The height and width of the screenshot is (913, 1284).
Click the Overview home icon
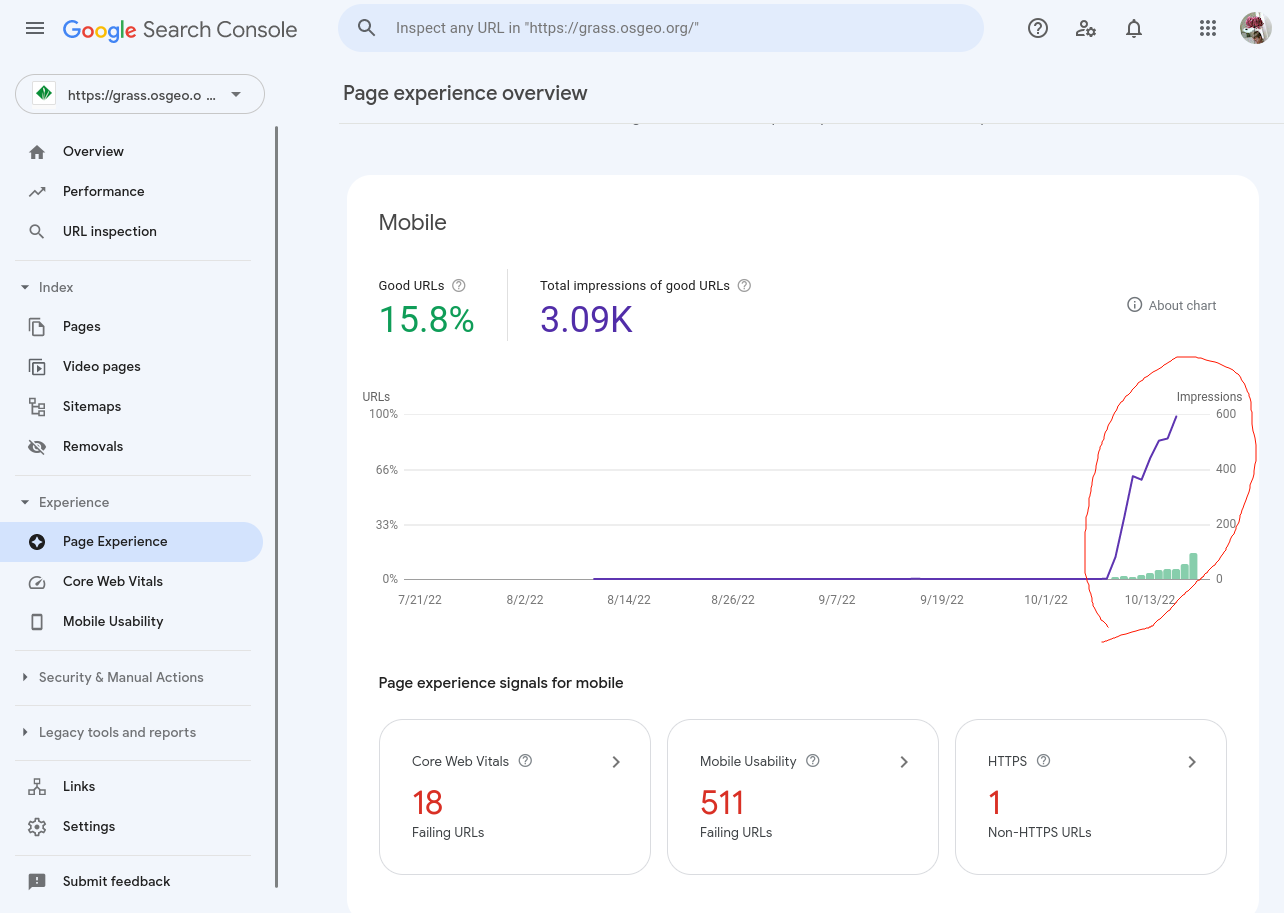tap(37, 152)
